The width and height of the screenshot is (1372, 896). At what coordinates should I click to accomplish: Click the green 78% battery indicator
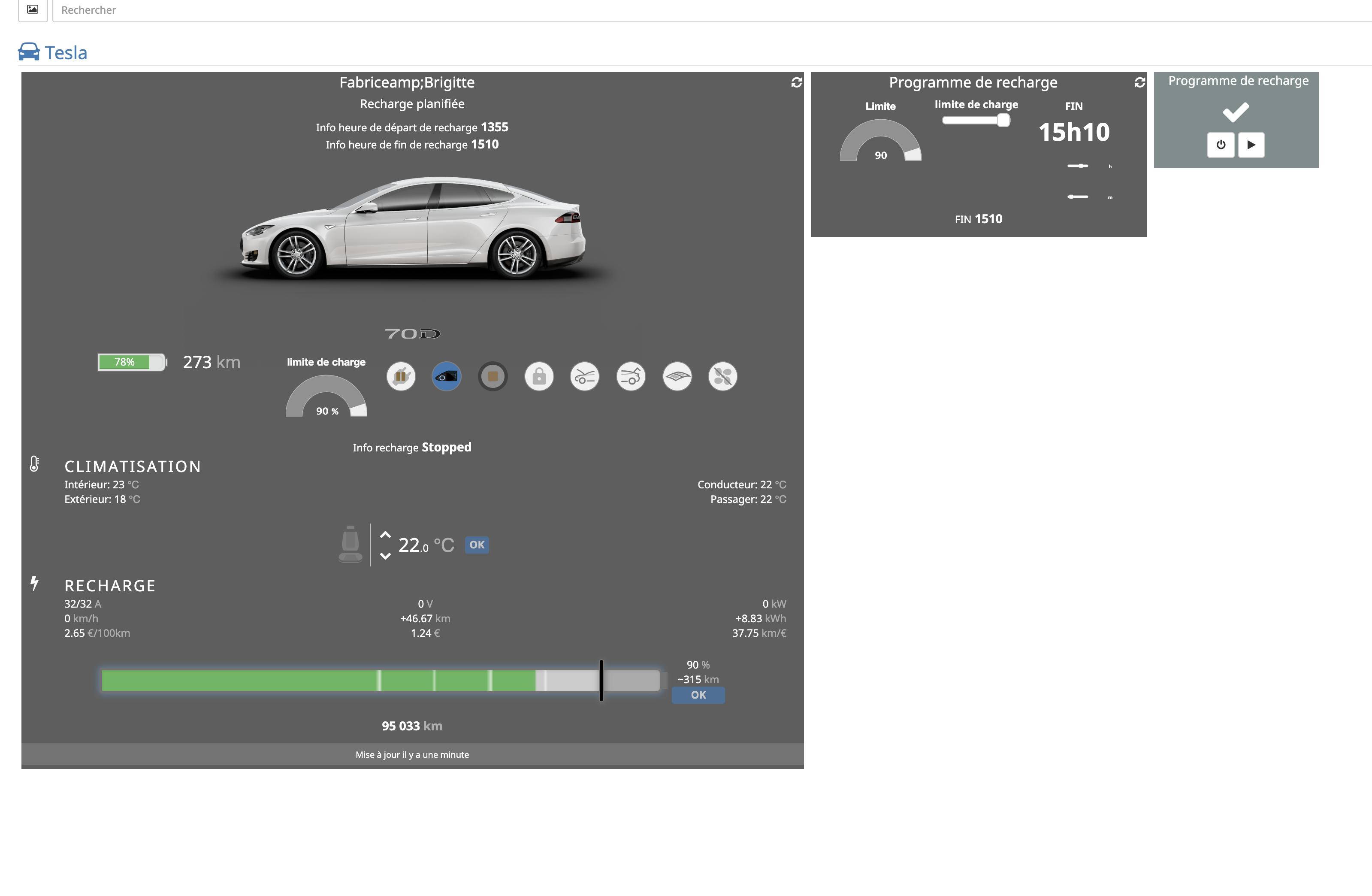coord(132,362)
